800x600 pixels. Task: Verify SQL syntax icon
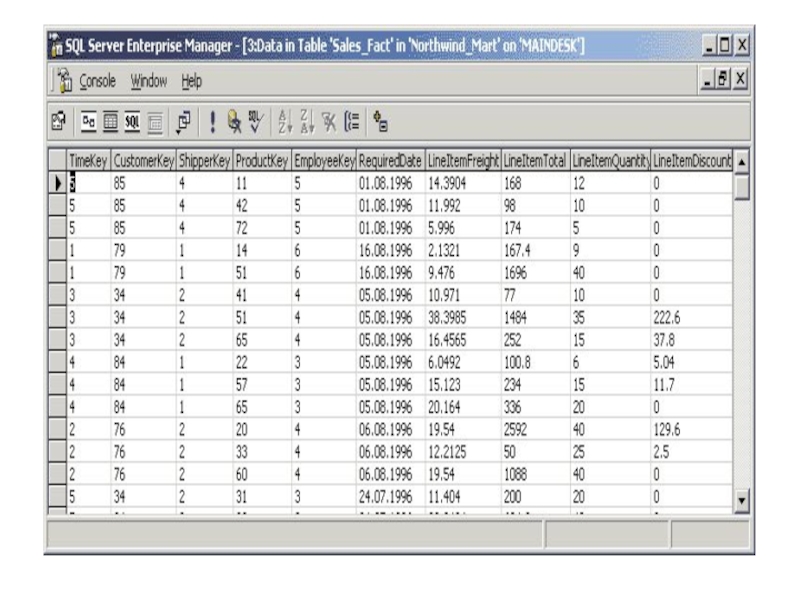pos(256,122)
